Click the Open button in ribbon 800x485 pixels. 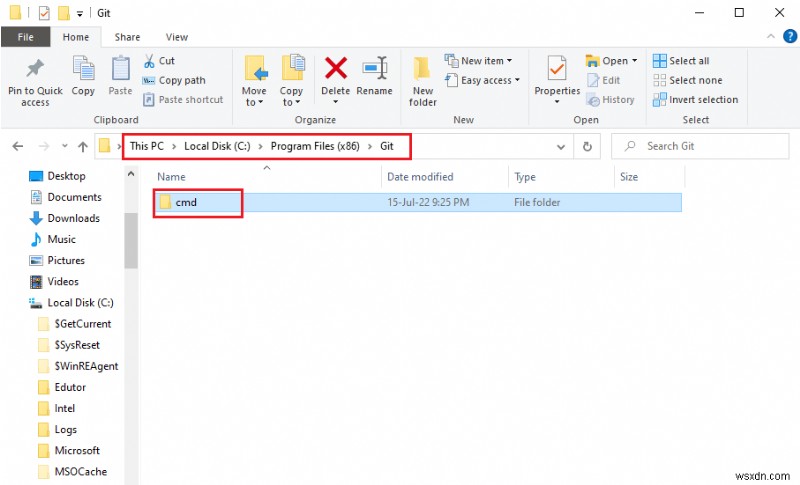click(611, 61)
